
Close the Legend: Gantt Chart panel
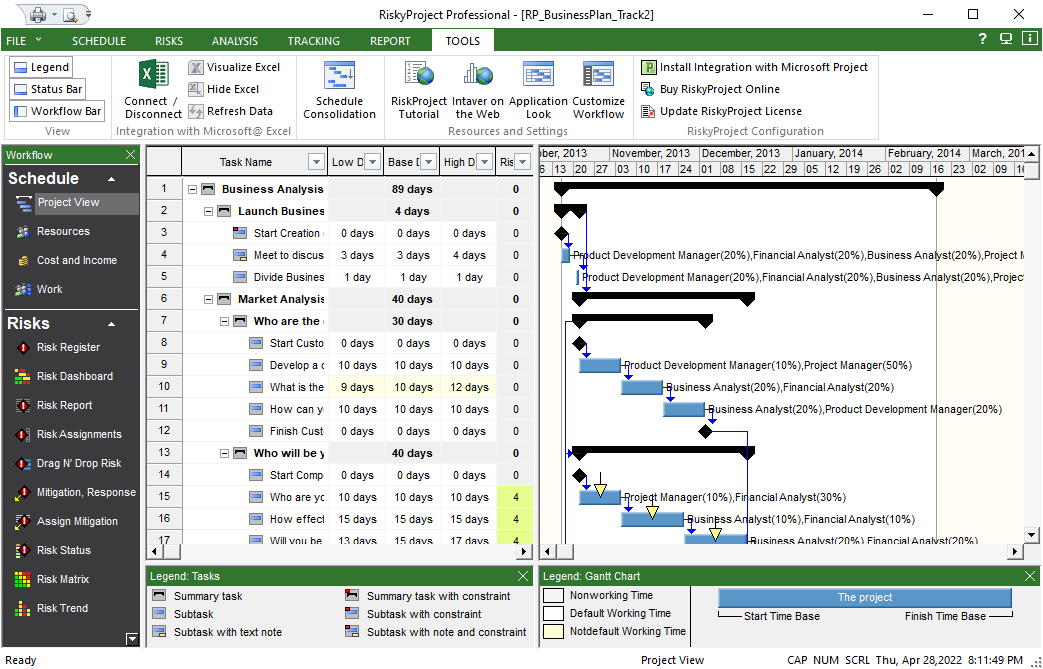pyautogui.click(x=1030, y=576)
